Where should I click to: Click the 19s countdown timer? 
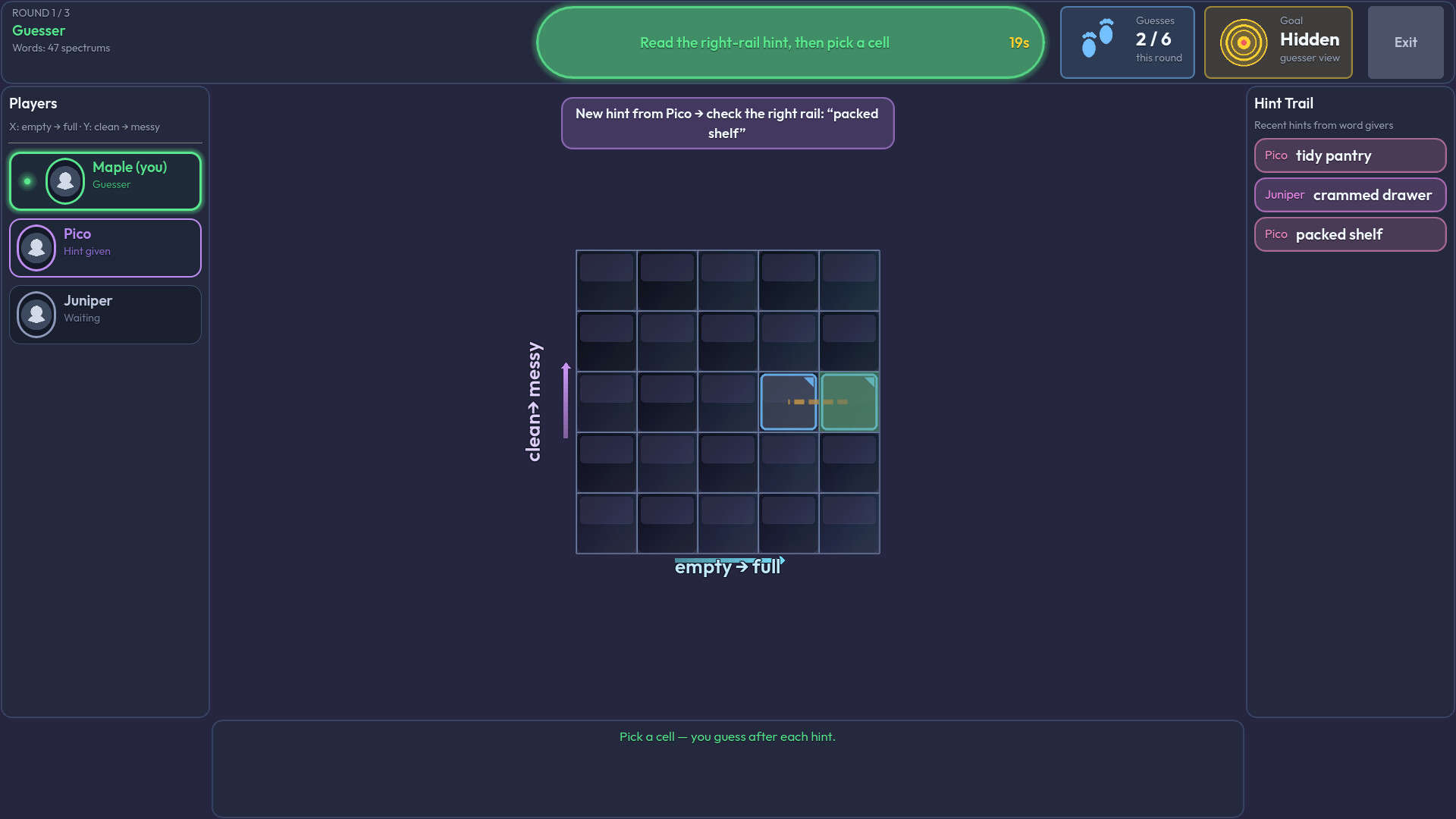click(1019, 43)
